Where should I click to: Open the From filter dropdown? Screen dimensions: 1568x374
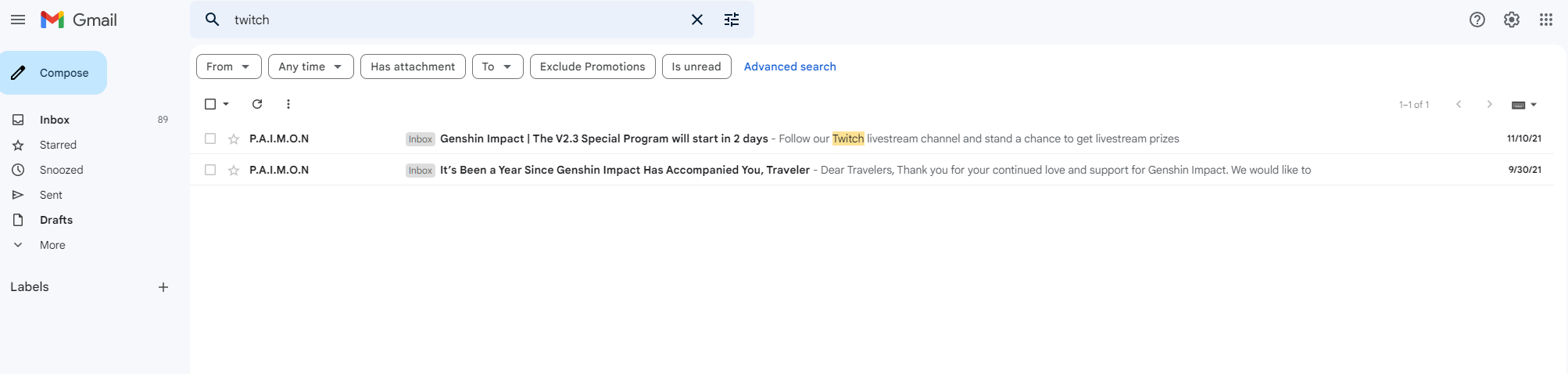[228, 67]
